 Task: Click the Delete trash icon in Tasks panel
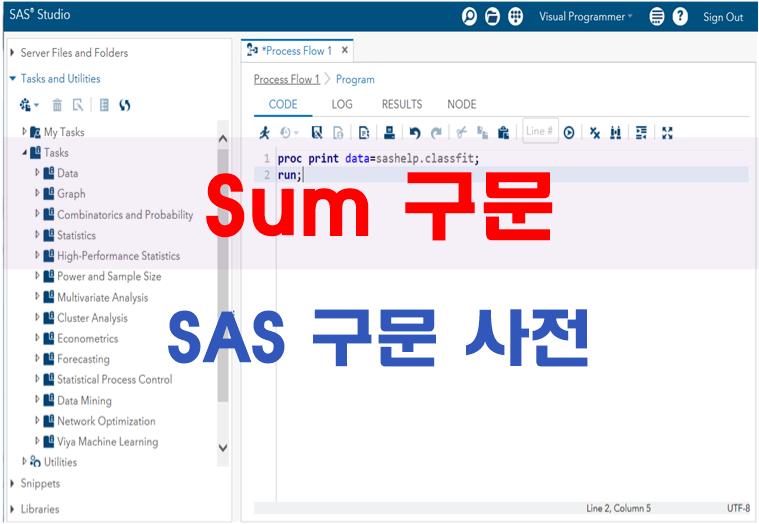pyautogui.click(x=57, y=105)
